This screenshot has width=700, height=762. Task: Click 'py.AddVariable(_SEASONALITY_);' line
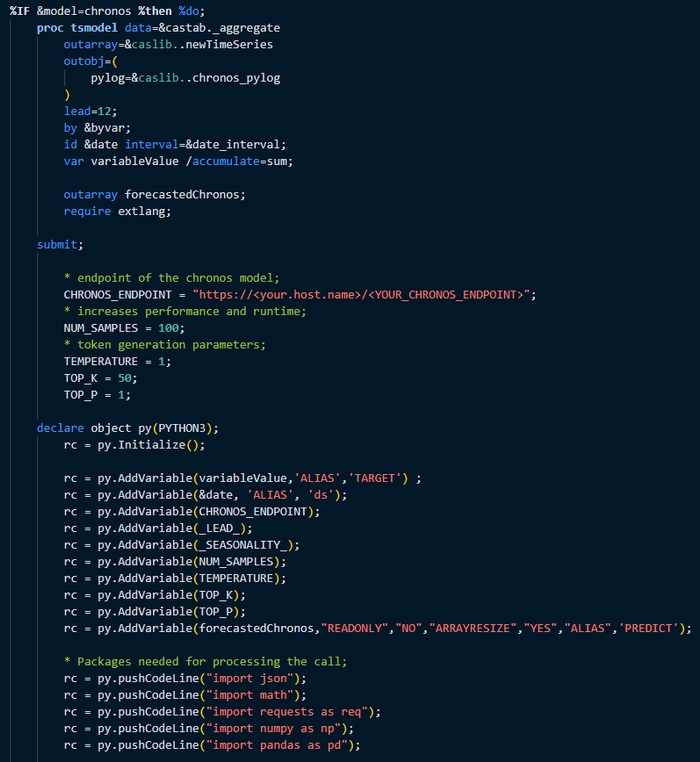(182, 545)
